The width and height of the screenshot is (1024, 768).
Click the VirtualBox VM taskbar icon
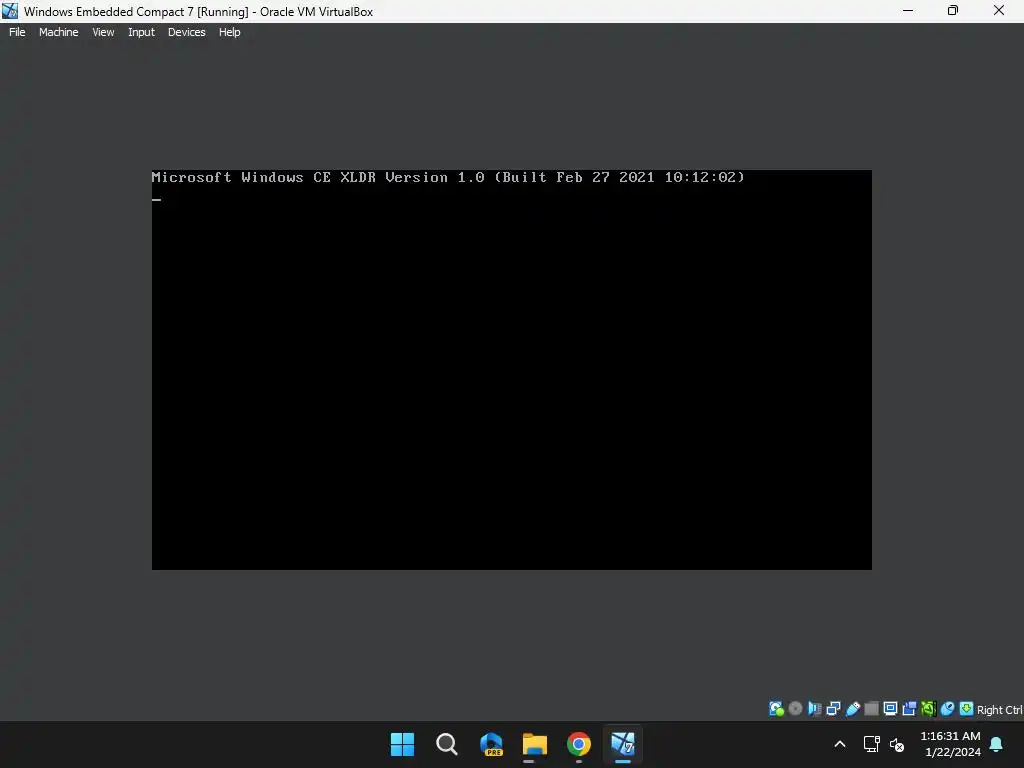622,744
